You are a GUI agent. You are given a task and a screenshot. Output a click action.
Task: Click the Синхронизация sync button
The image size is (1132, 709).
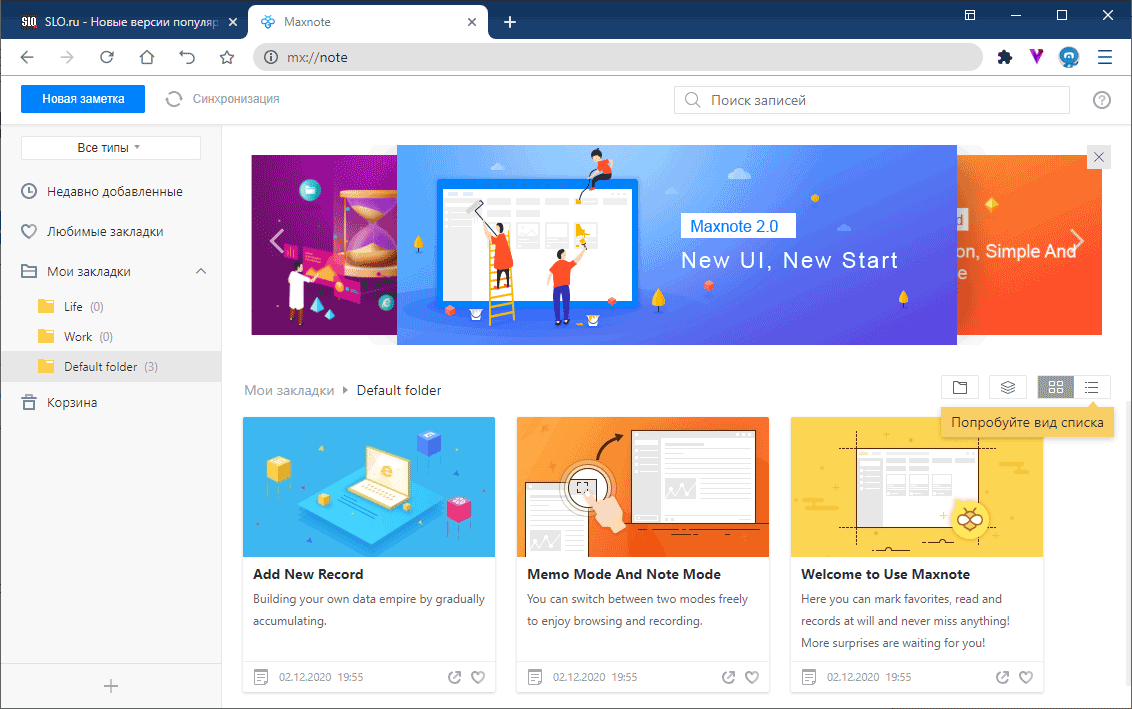[x=222, y=99]
